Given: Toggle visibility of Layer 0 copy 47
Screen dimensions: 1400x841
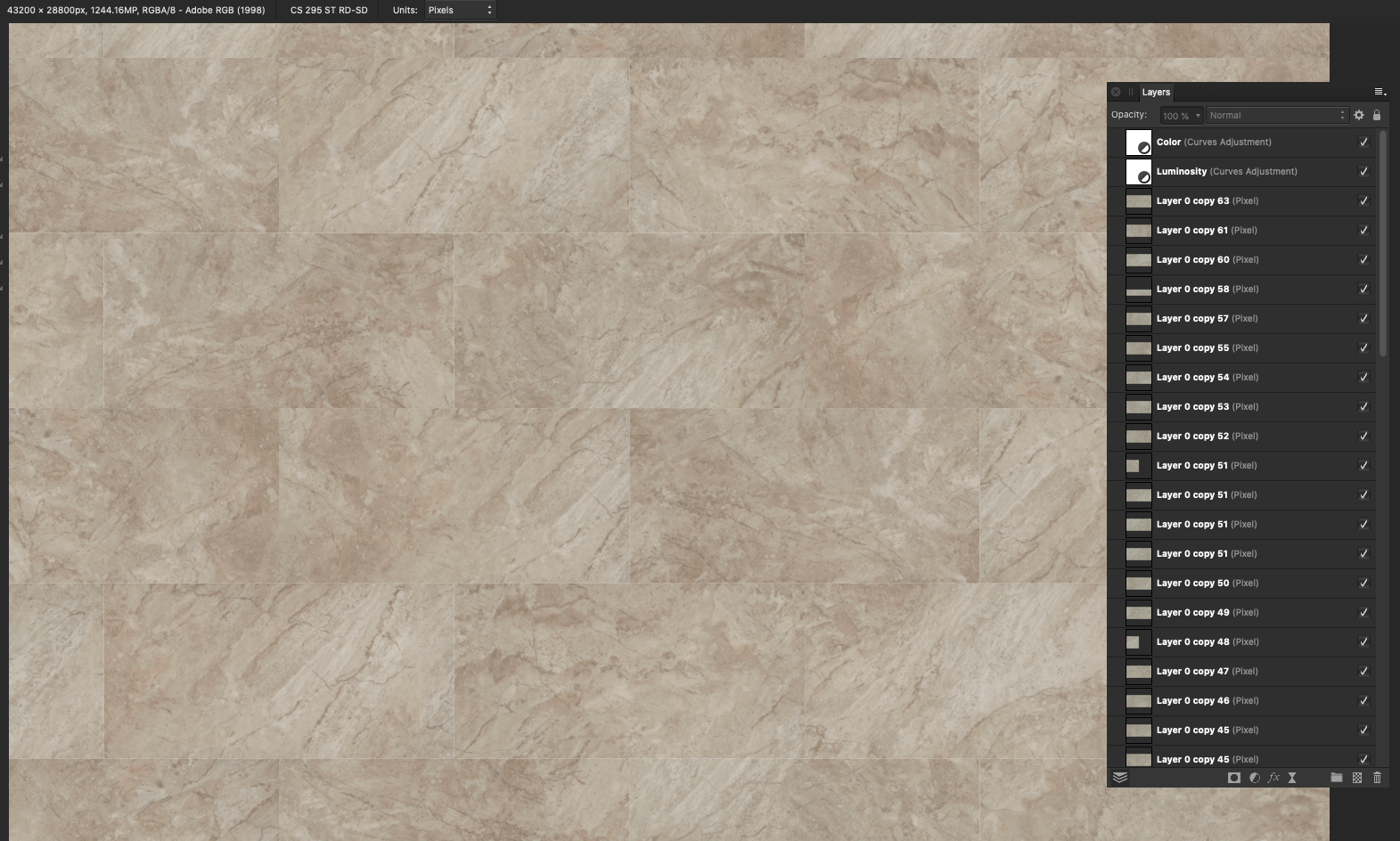Looking at the screenshot, I should pyautogui.click(x=1363, y=672).
